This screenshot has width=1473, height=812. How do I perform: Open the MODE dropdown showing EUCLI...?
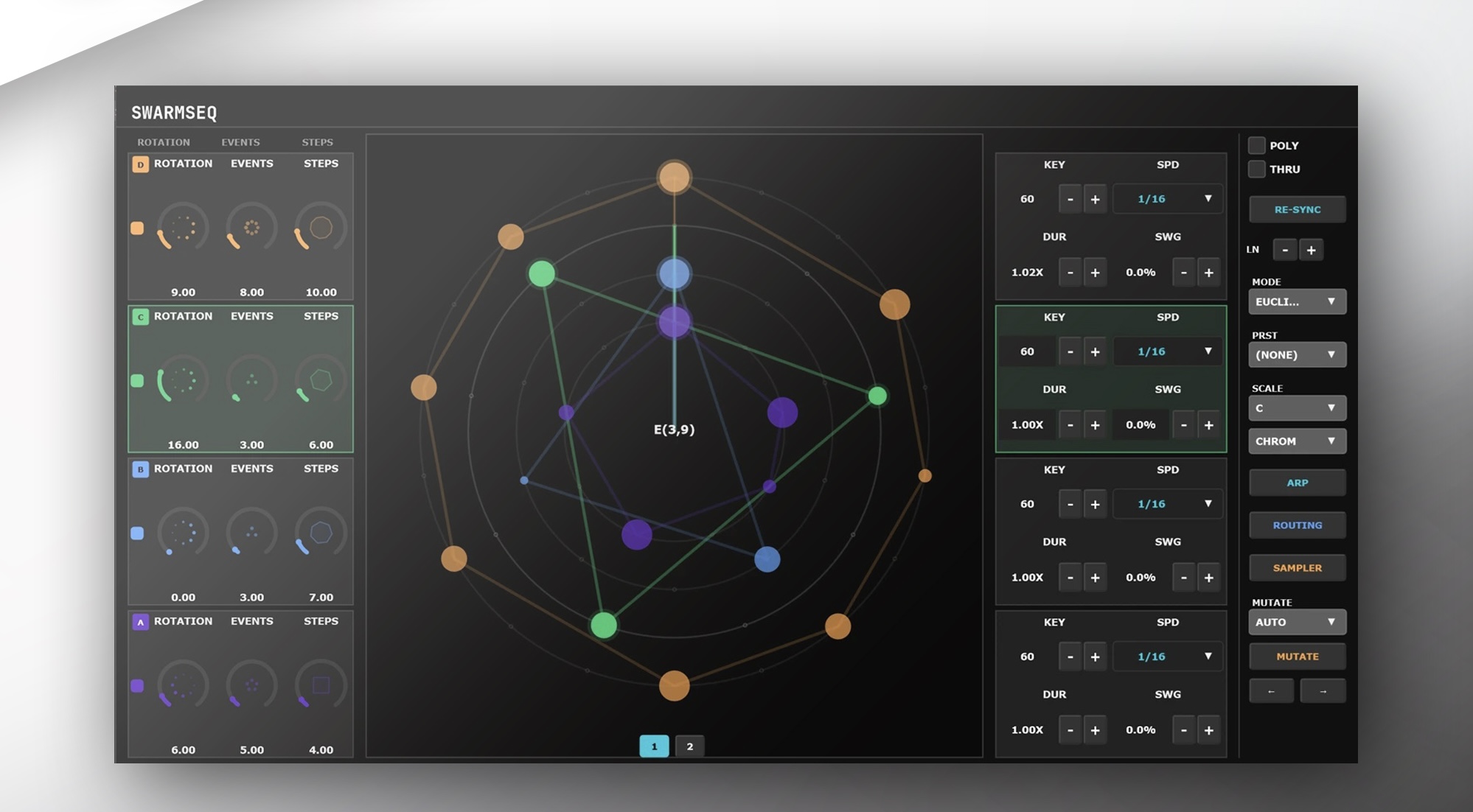(x=1297, y=301)
